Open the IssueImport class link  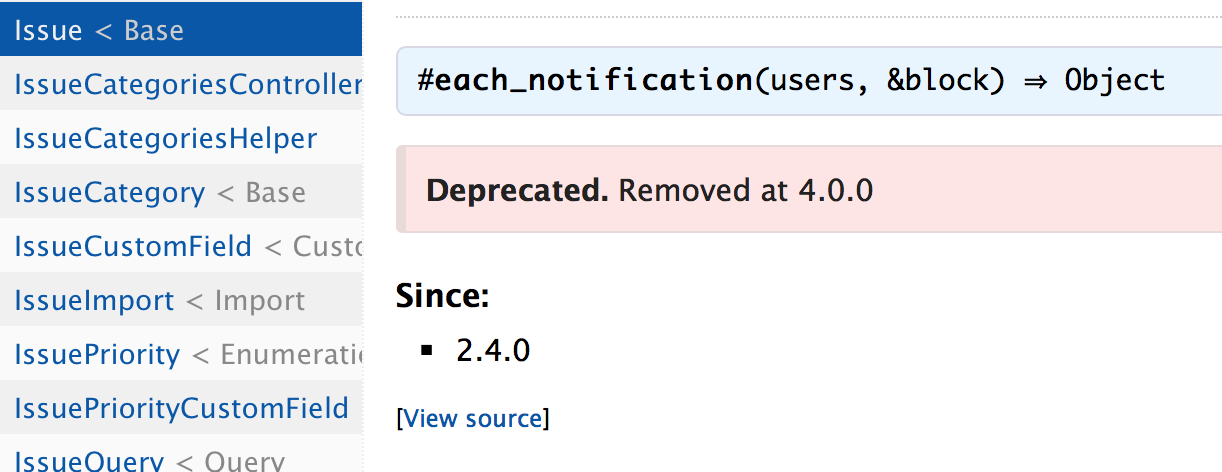[x=94, y=300]
